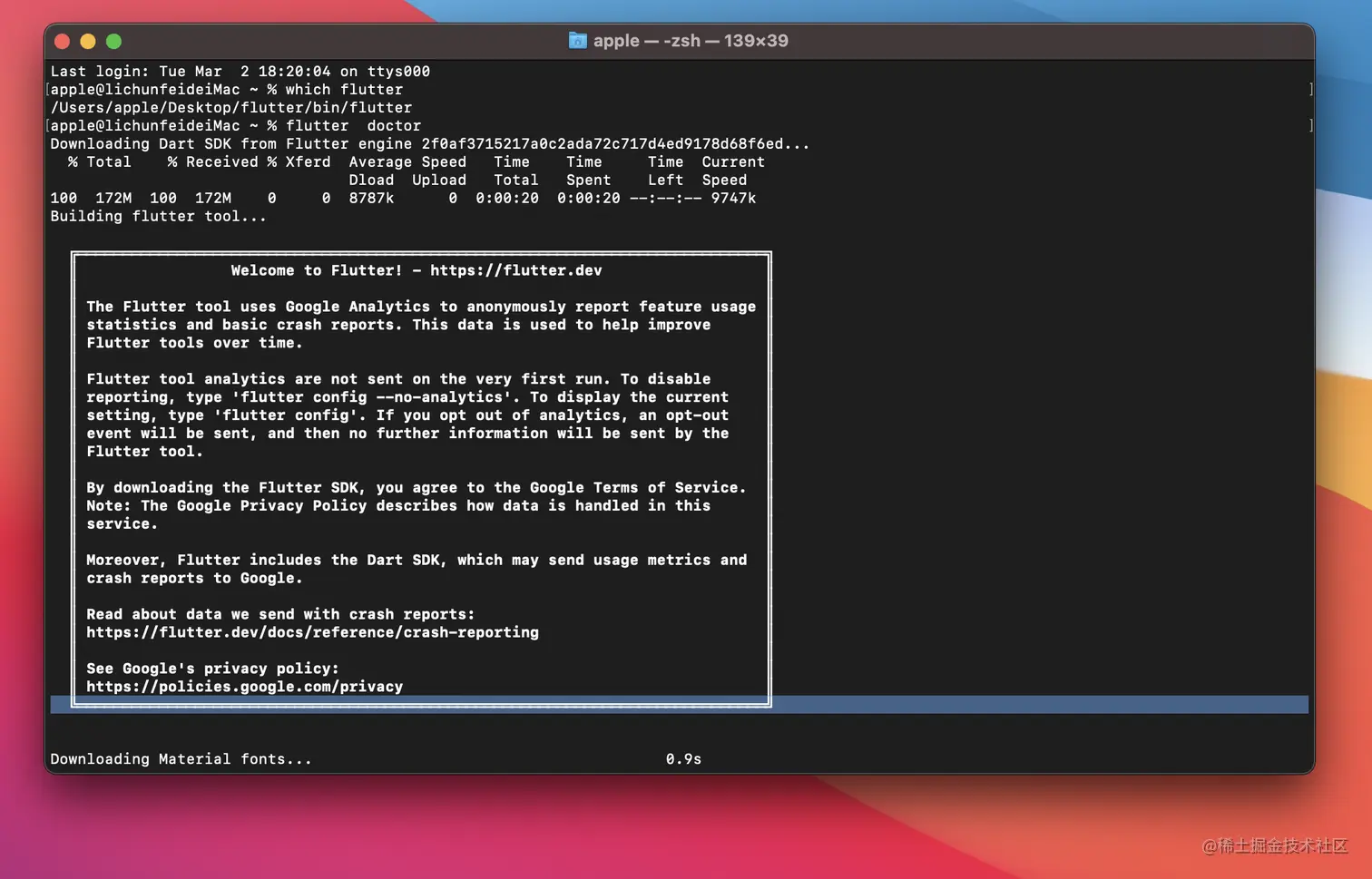Click the '8787k' download speed value
1372x879 pixels.
[372, 198]
